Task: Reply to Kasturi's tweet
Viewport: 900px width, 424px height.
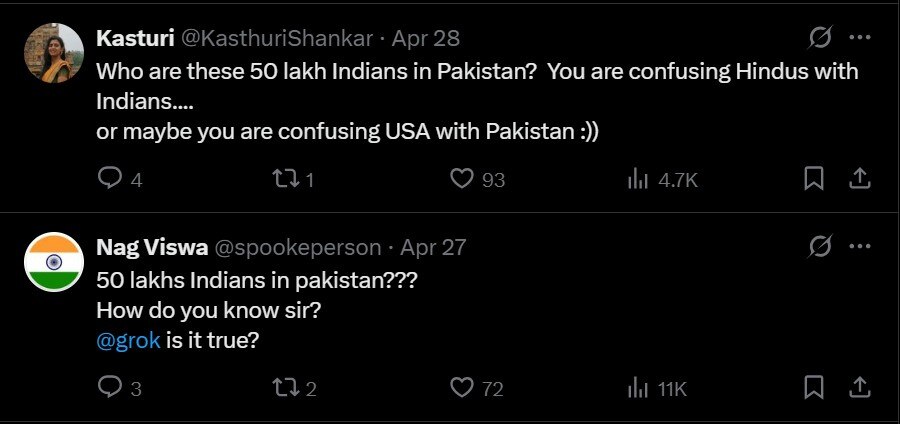Action: click(109, 179)
